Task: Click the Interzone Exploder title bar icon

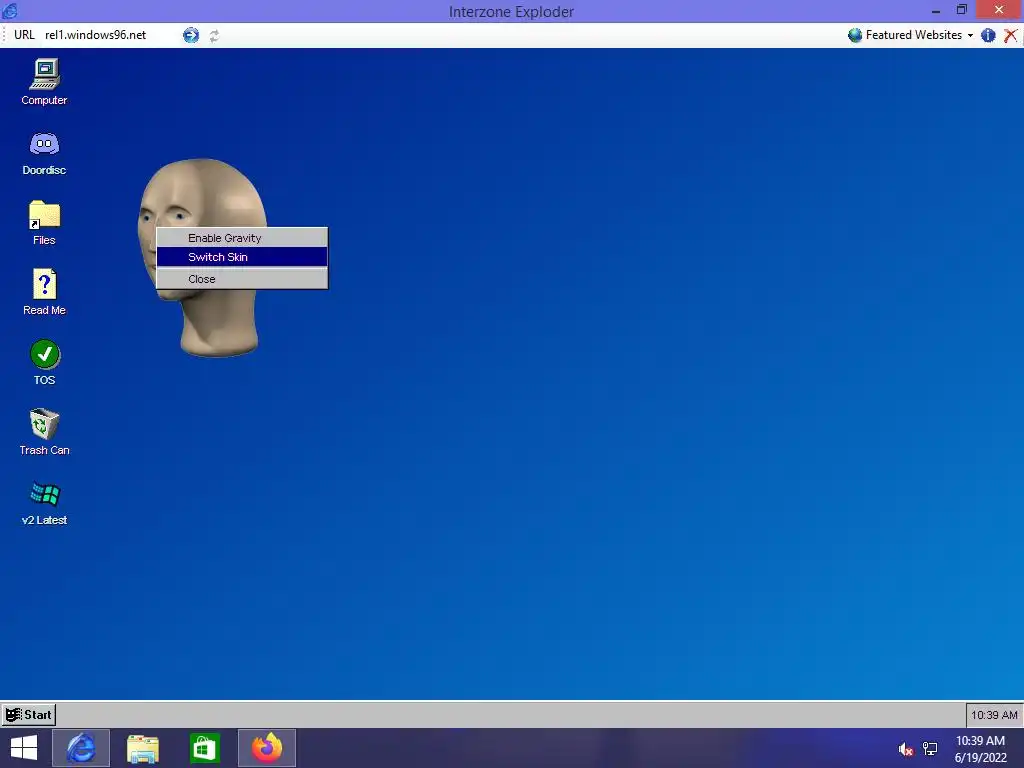Action: [x=10, y=10]
